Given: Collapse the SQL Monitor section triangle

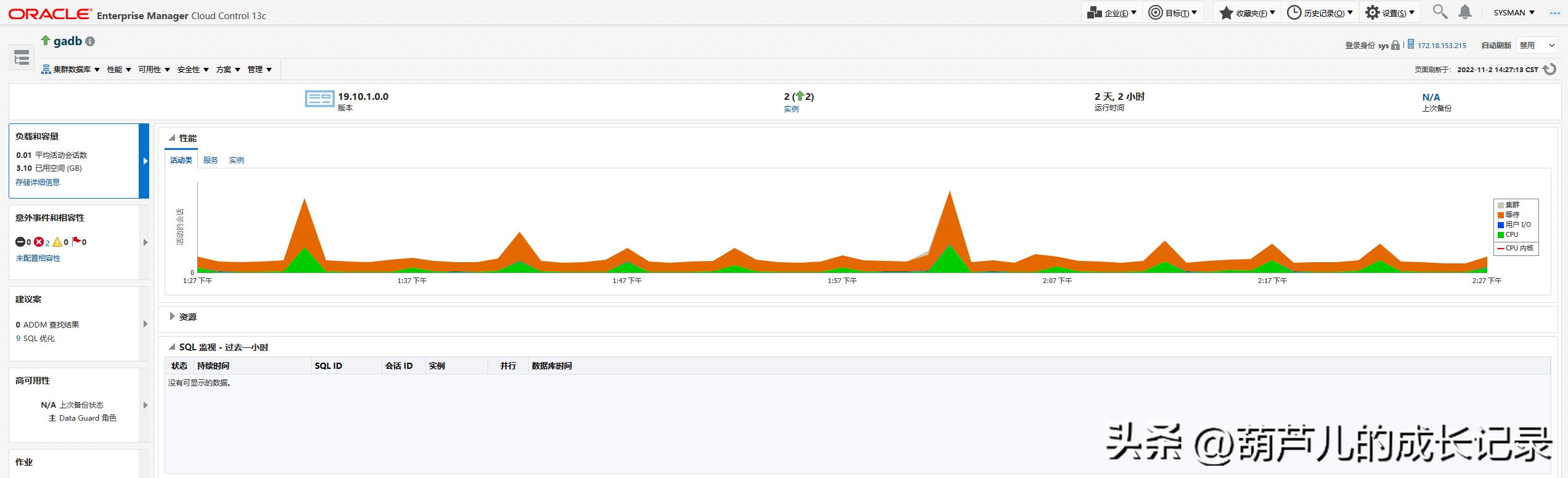Looking at the screenshot, I should 172,347.
